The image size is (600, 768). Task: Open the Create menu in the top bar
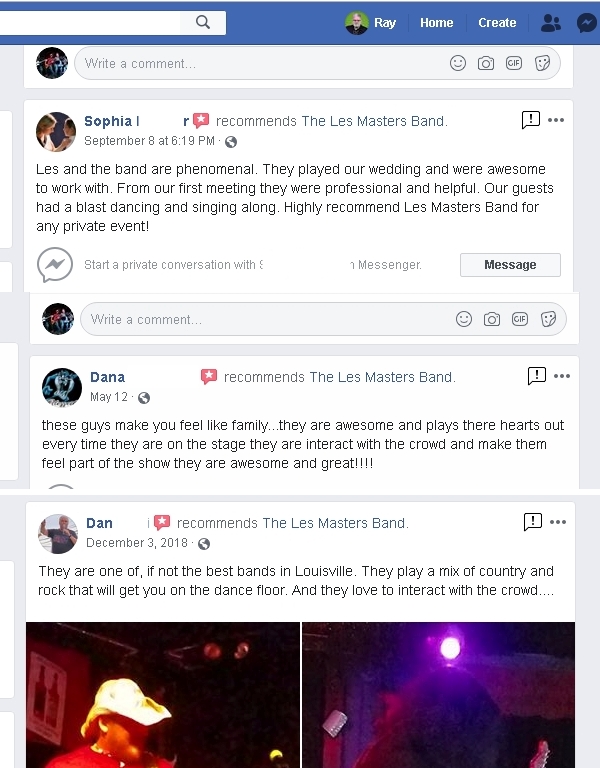pos(497,23)
